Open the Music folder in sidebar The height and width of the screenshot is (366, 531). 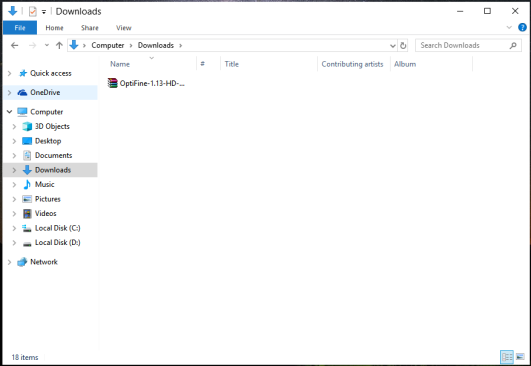(45, 185)
